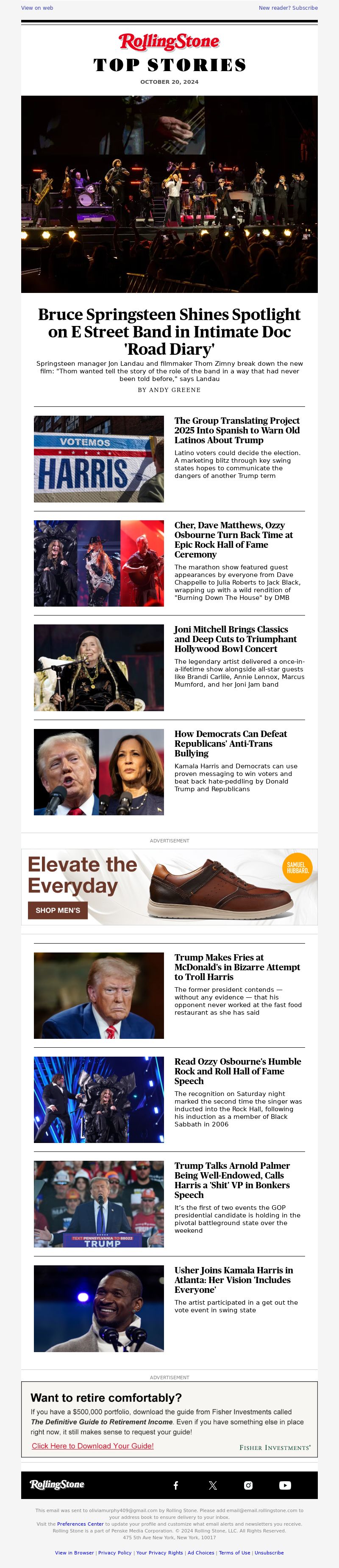The height and width of the screenshot is (1568, 339).
Task: Open the YouTube icon in footer
Action: [x=285, y=1485]
